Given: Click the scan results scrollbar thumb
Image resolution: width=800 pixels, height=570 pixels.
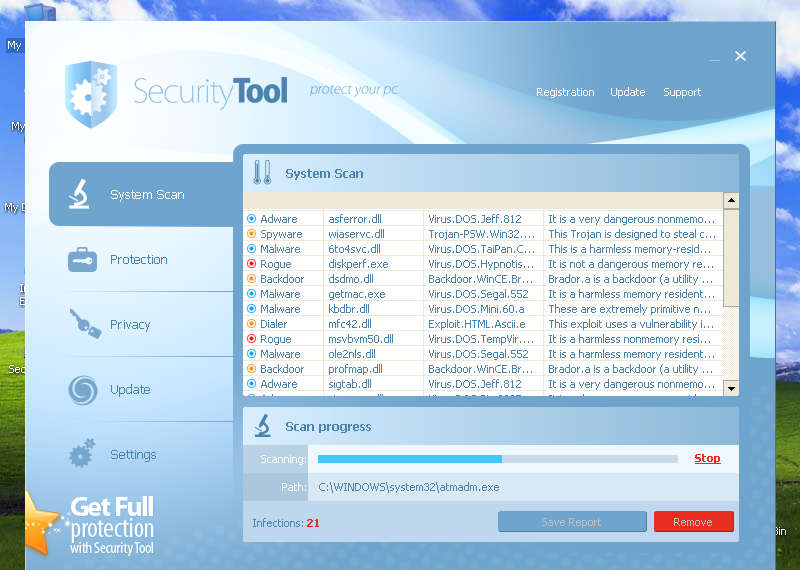Looking at the screenshot, I should point(731,257).
